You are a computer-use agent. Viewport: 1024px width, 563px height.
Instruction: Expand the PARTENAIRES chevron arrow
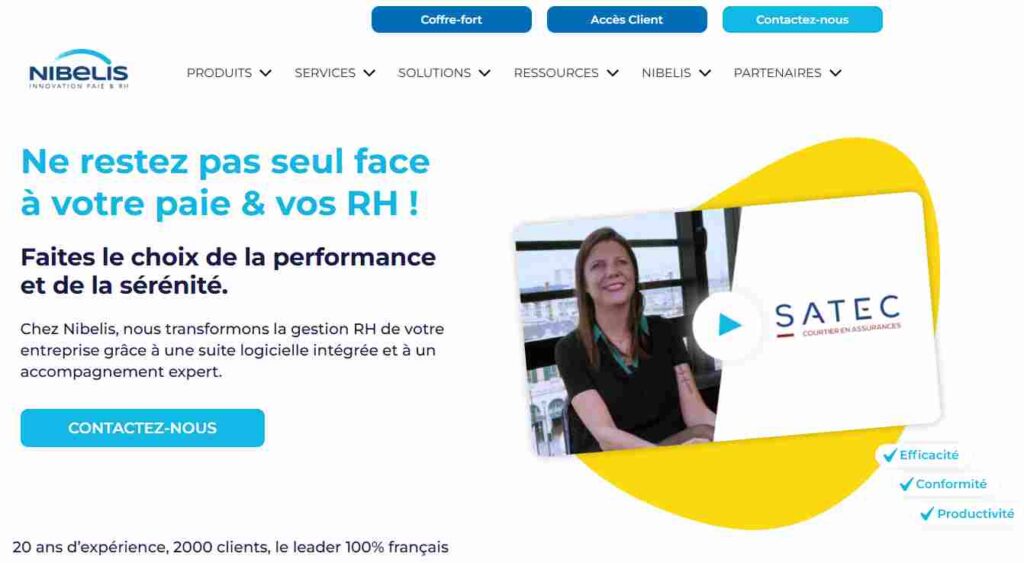pyautogui.click(x=835, y=73)
